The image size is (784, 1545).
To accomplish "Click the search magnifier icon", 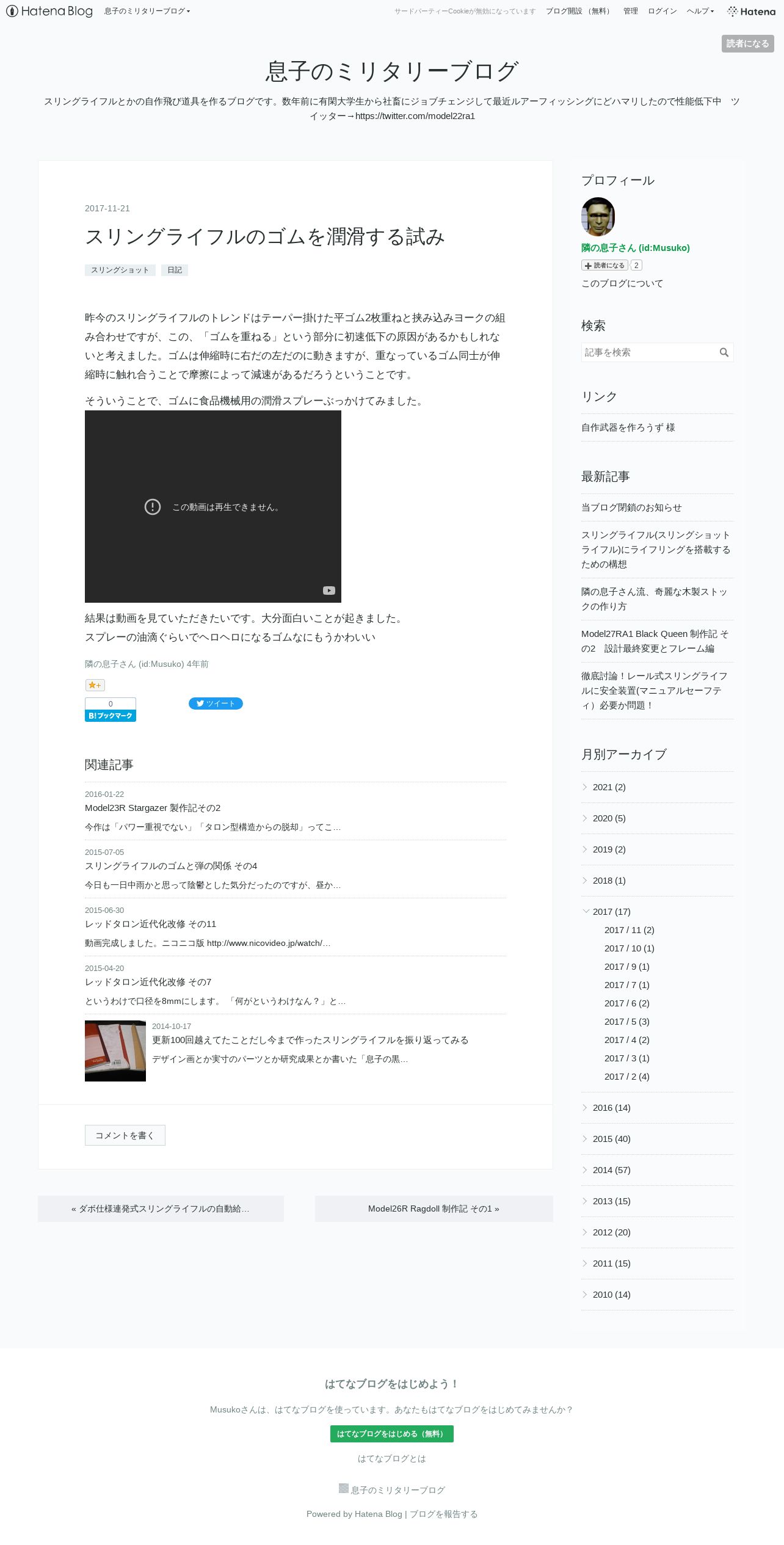I will (724, 352).
